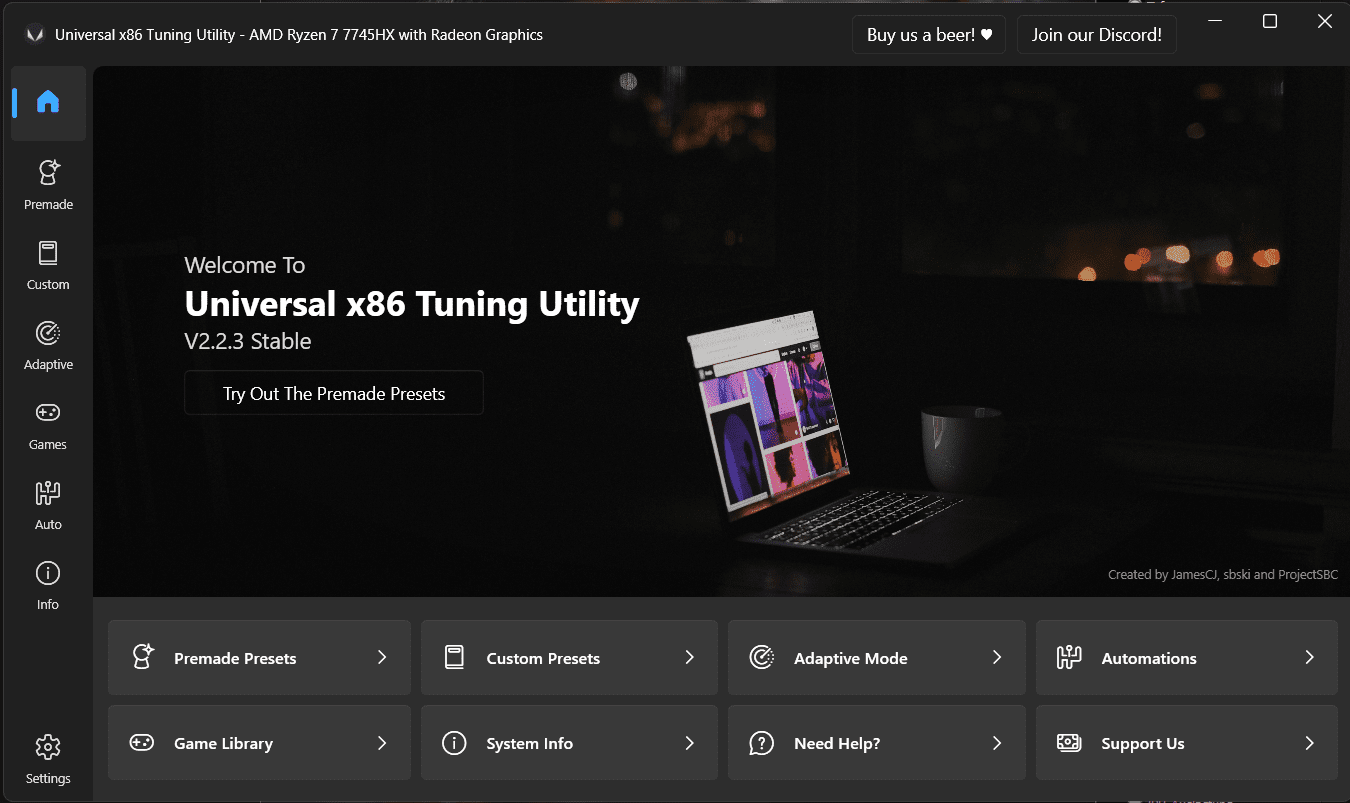Viewport: 1350px width, 803px height.
Task: Open the Game Library card
Action: point(259,743)
